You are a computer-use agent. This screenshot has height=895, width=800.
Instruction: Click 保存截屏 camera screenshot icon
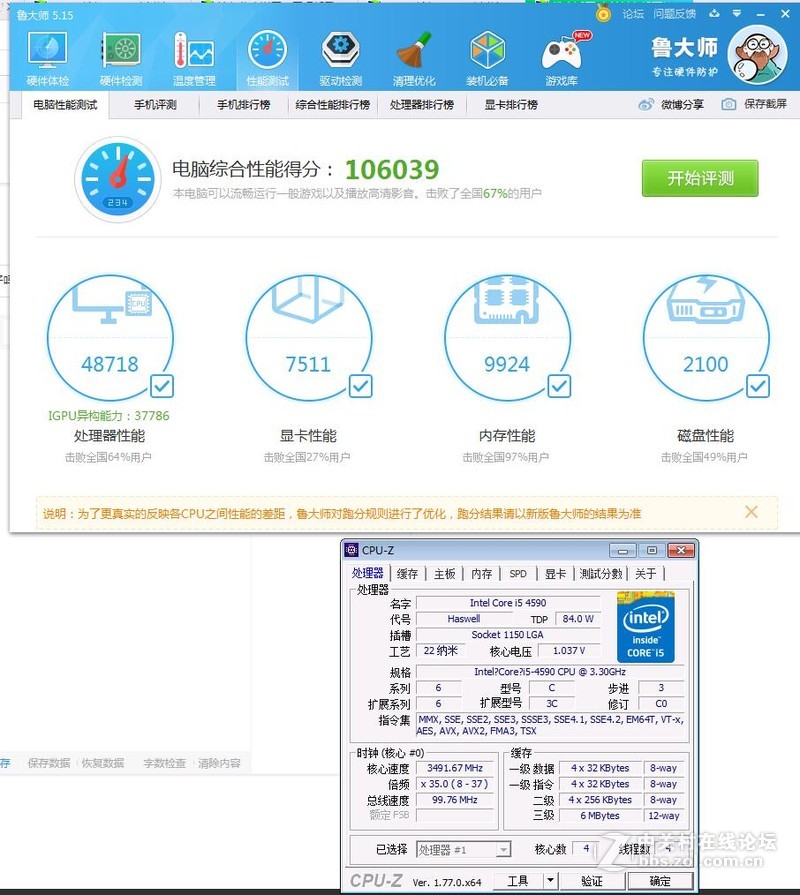tap(728, 104)
